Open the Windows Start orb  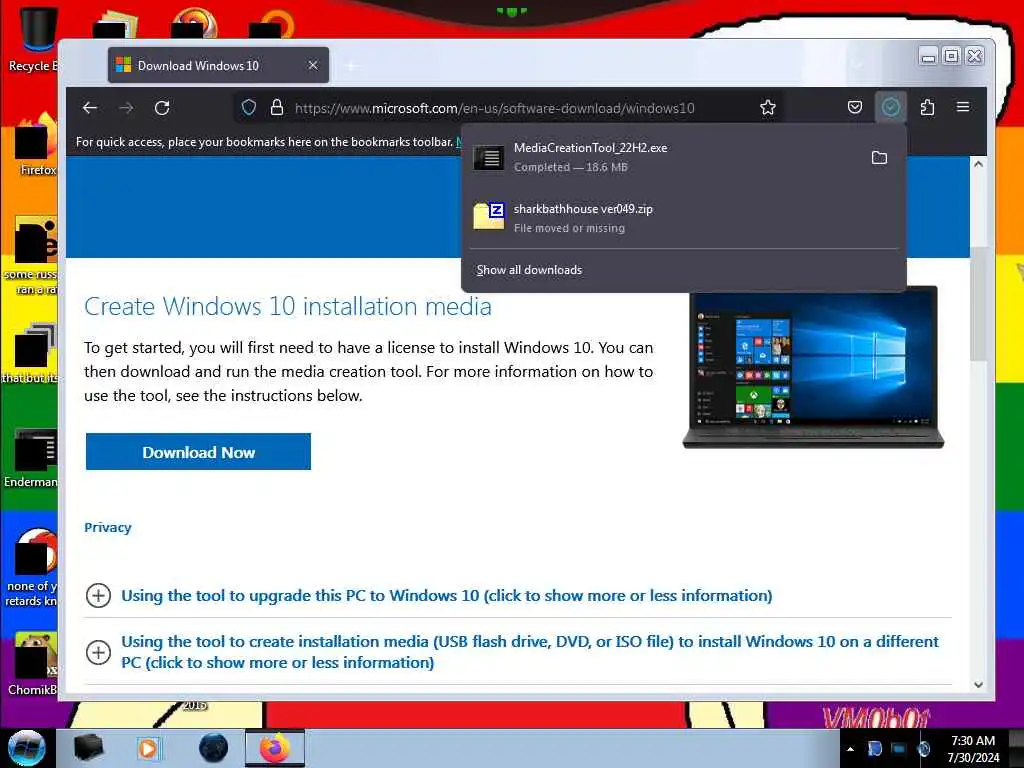[x=26, y=748]
